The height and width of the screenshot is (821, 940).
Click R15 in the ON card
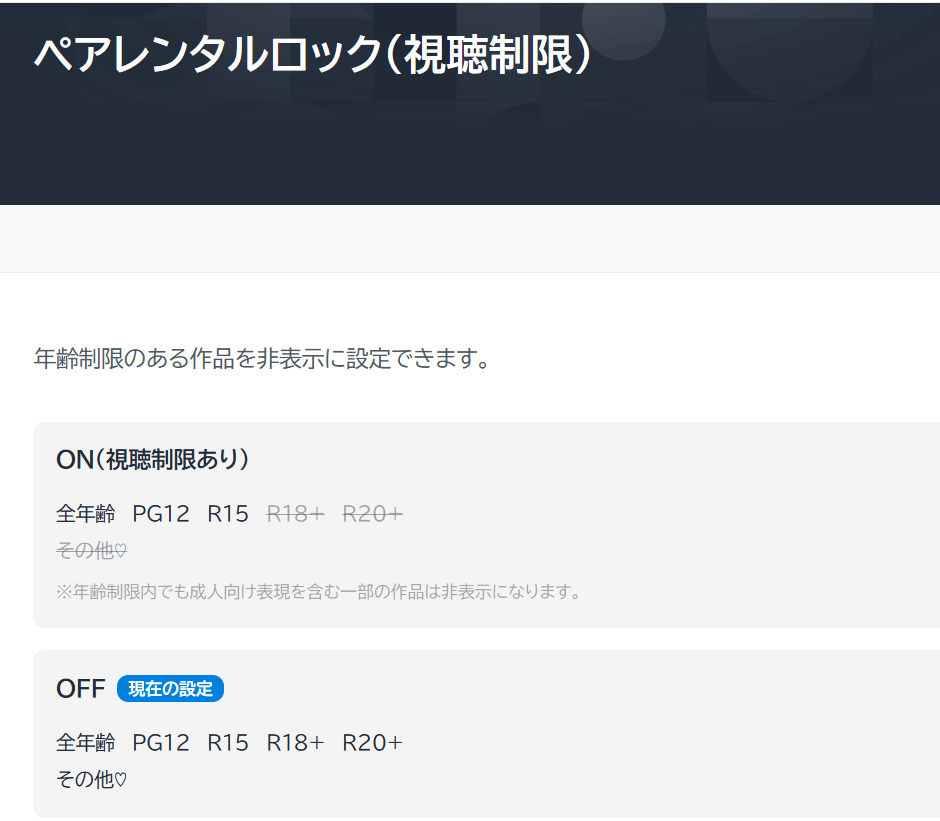pos(227,514)
